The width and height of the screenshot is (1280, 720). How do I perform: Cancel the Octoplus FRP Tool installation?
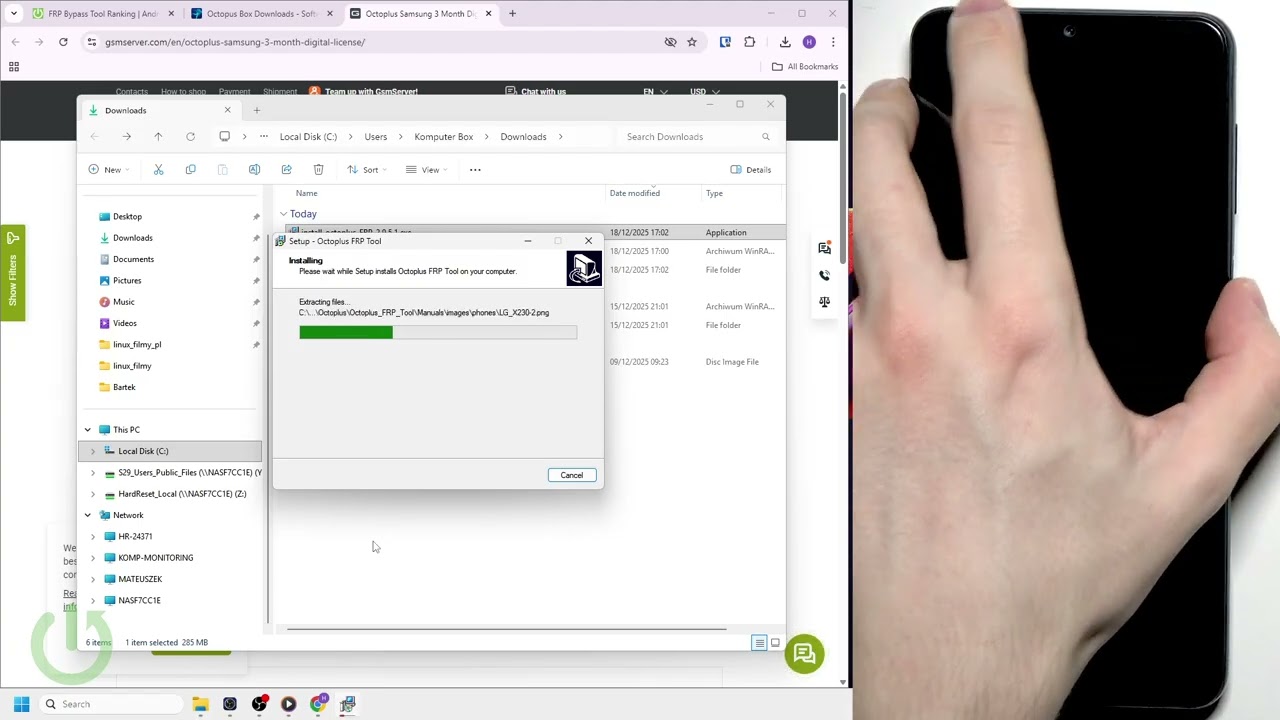pos(571,475)
